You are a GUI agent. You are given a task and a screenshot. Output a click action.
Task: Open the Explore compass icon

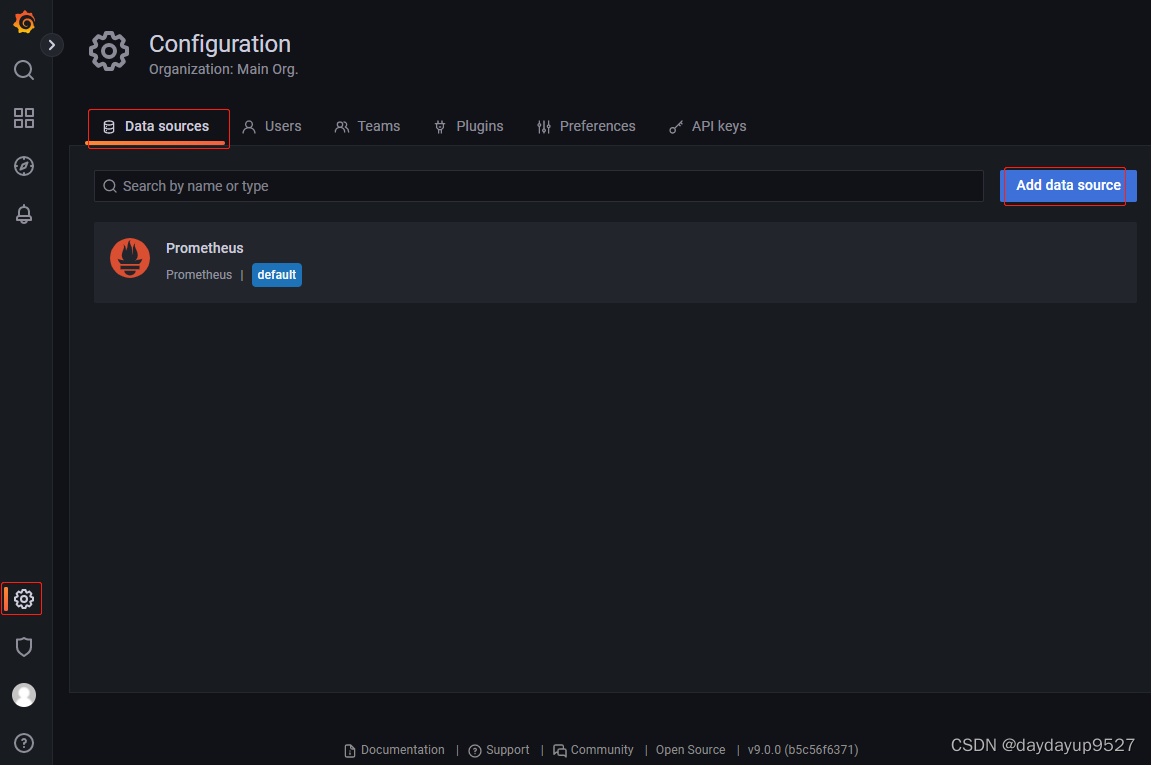pos(24,166)
